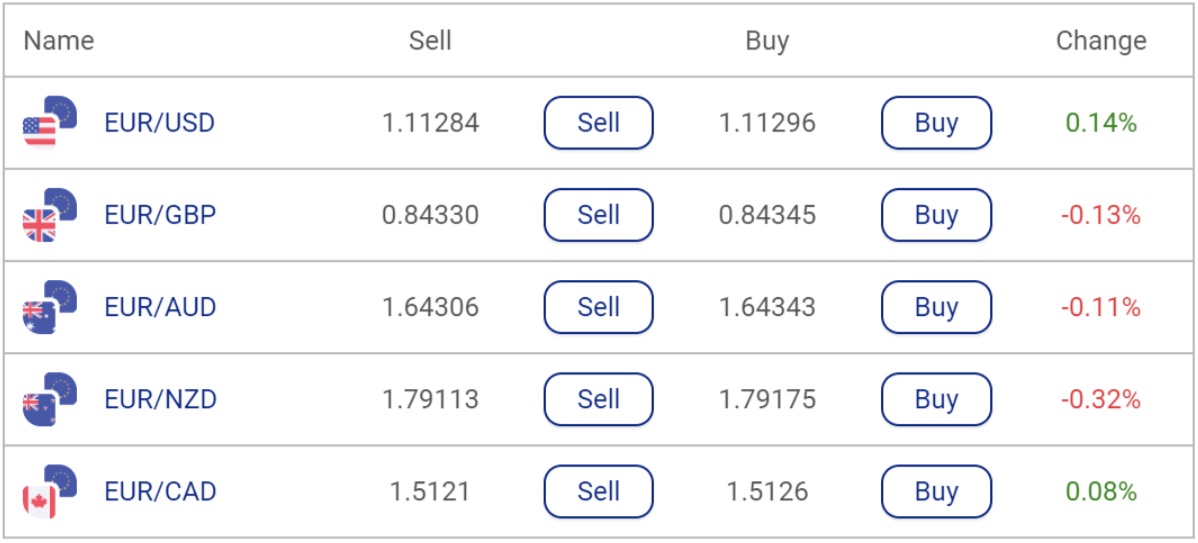Sell the EUR/AUD pair
Screen dimensions: 1198x543
click(598, 307)
